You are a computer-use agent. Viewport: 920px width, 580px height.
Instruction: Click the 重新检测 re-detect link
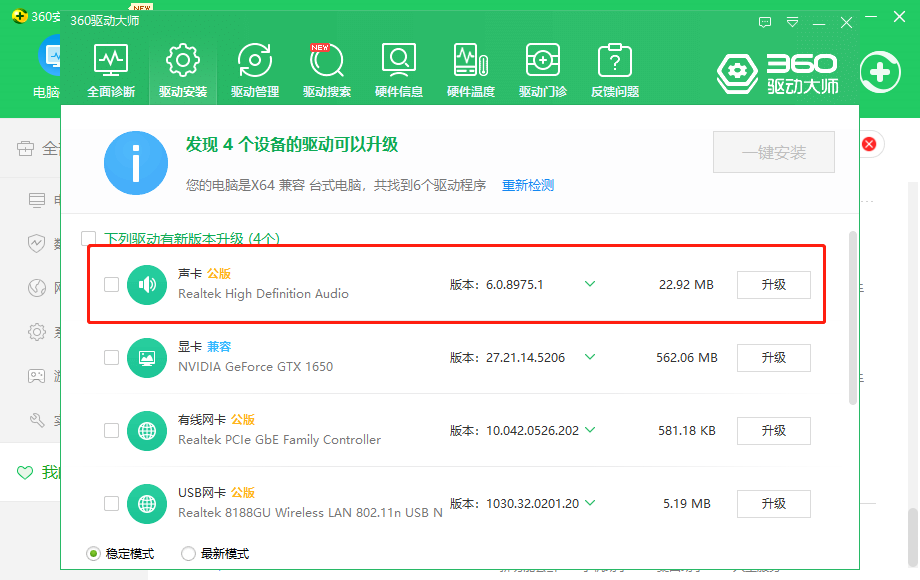(x=528, y=185)
